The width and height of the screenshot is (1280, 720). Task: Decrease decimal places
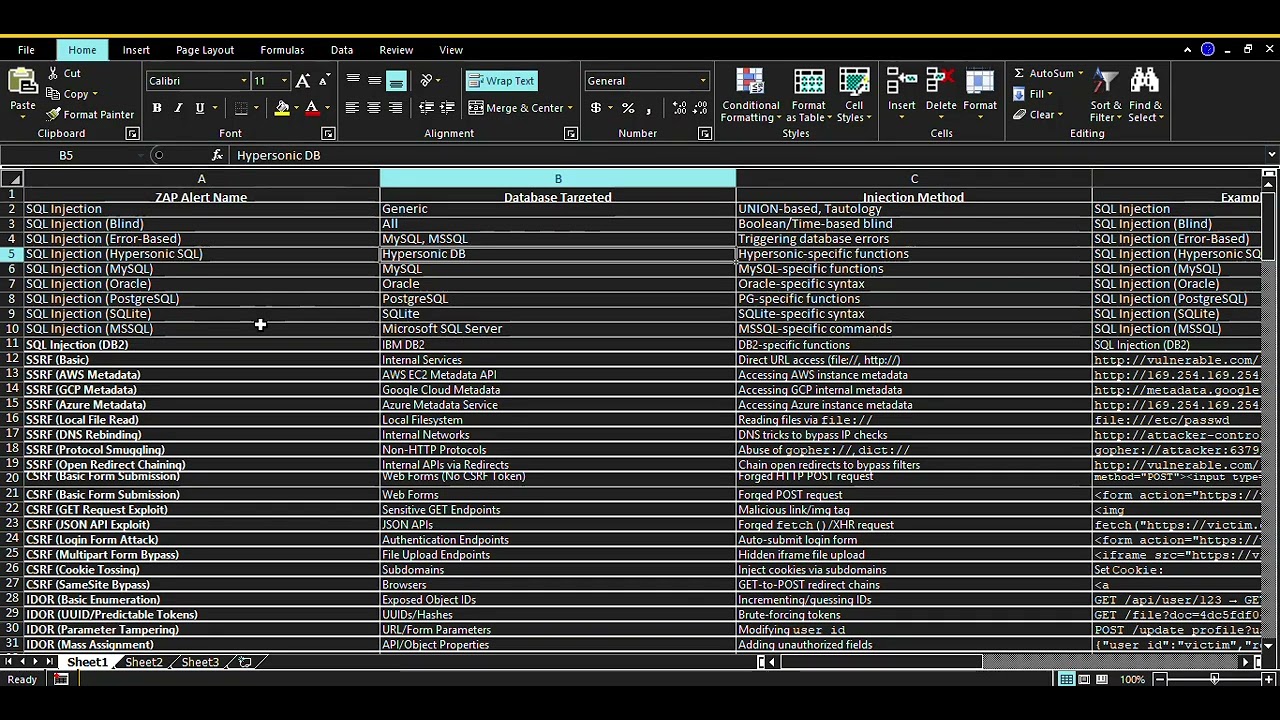click(700, 108)
